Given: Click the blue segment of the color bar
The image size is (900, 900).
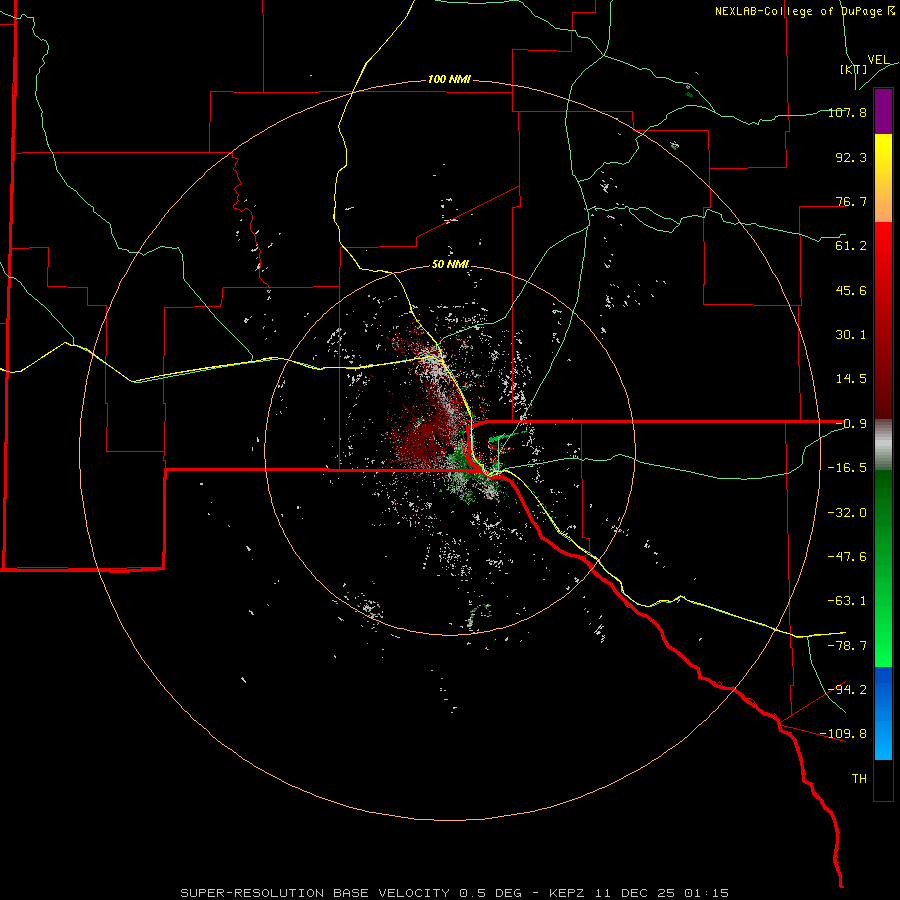Looking at the screenshot, I should pos(883,713).
